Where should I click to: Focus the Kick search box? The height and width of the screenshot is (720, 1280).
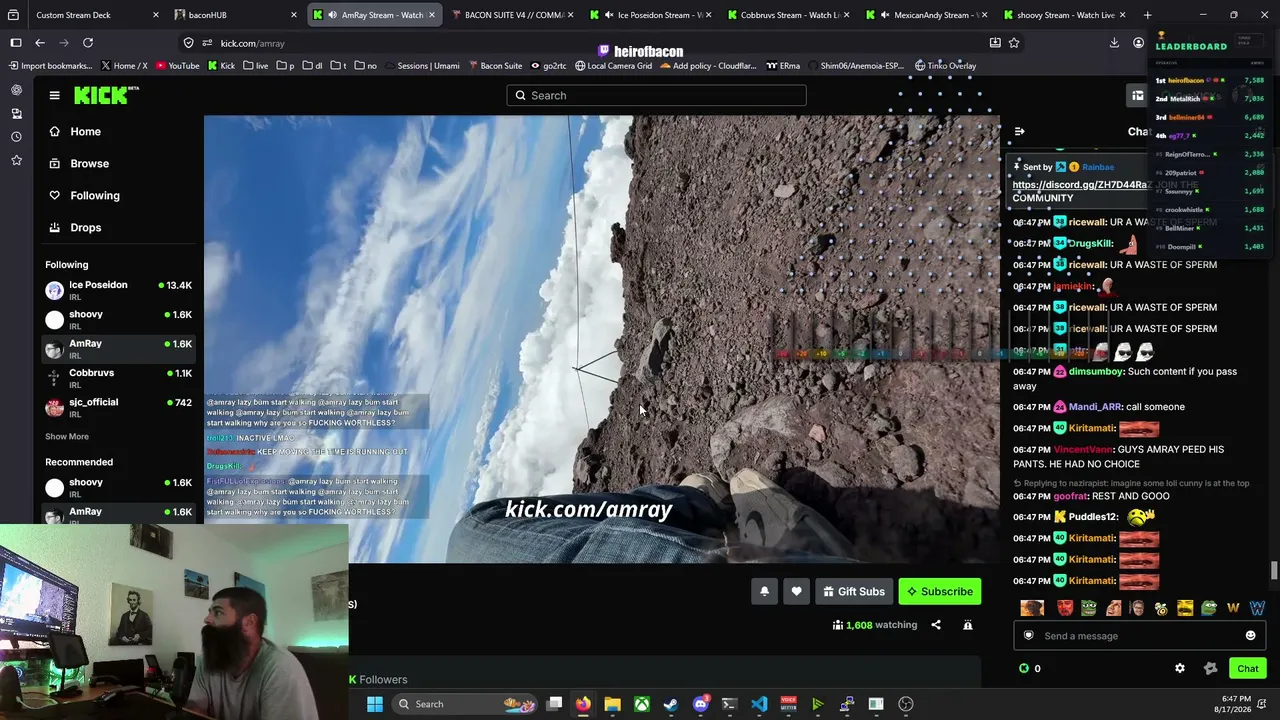click(656, 95)
